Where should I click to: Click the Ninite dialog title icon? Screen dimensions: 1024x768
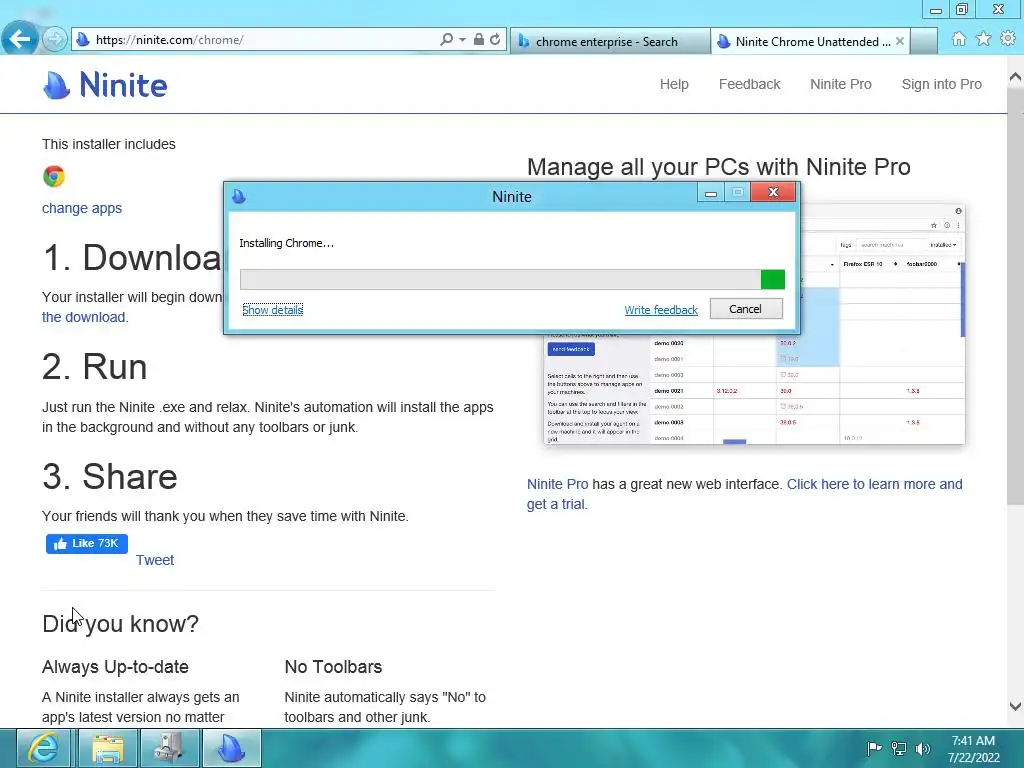239,196
